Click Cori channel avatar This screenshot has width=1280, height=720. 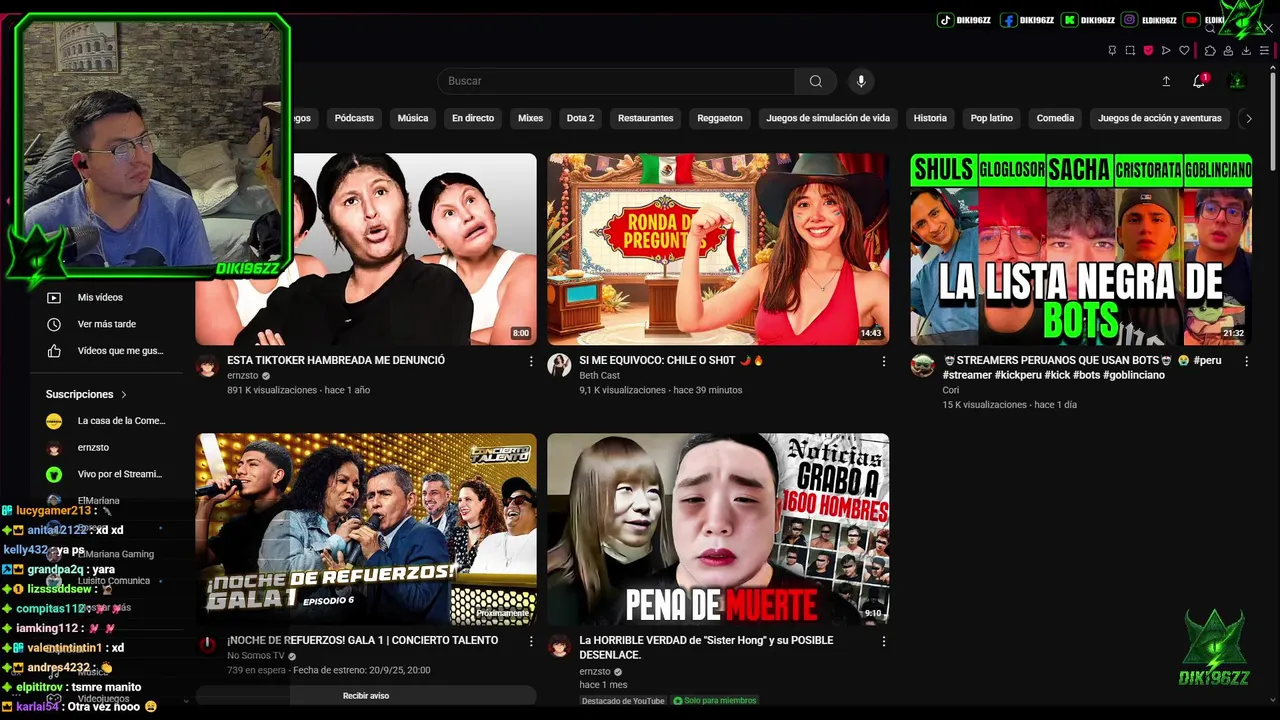click(x=922, y=365)
